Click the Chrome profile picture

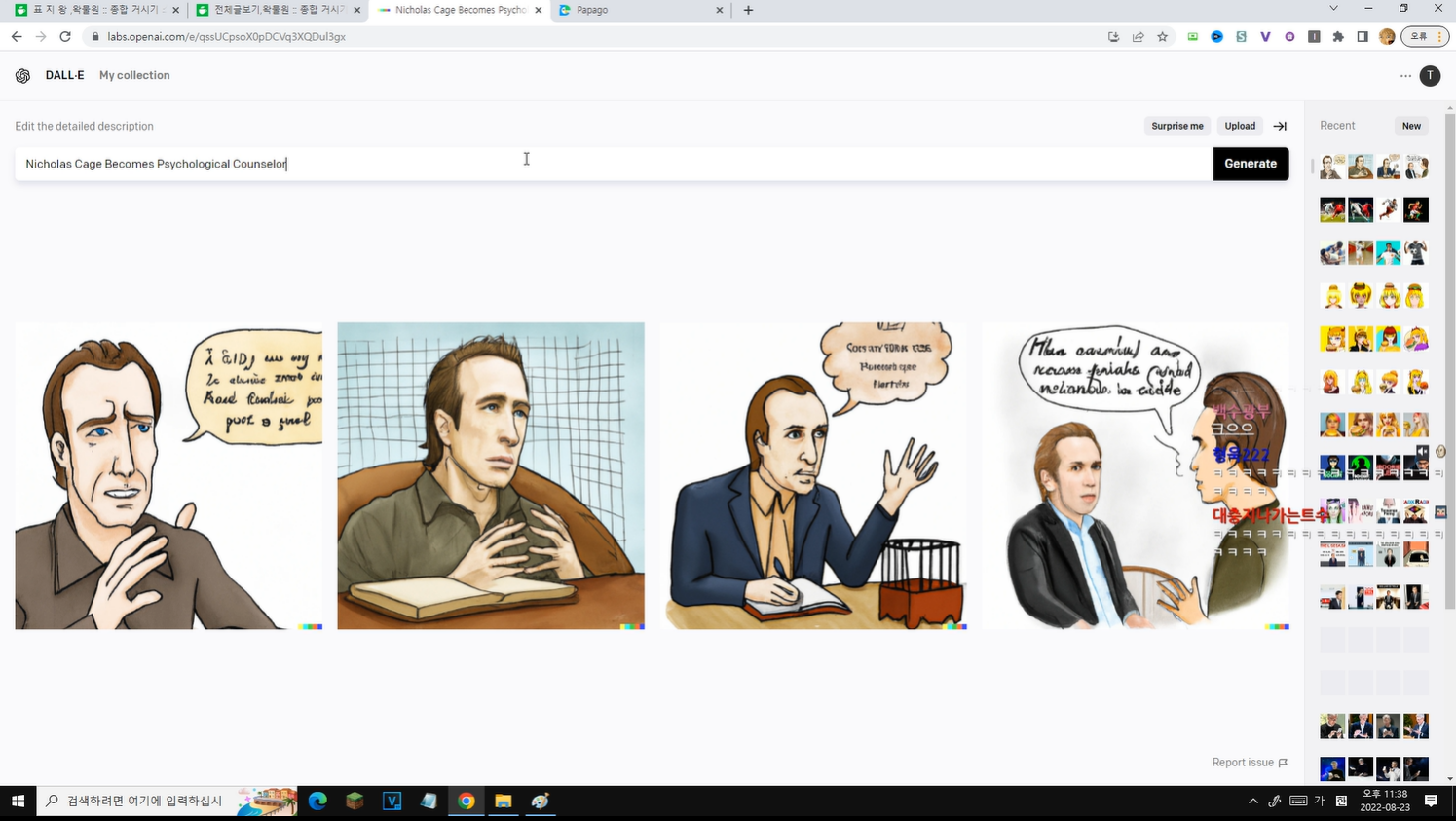[1387, 37]
